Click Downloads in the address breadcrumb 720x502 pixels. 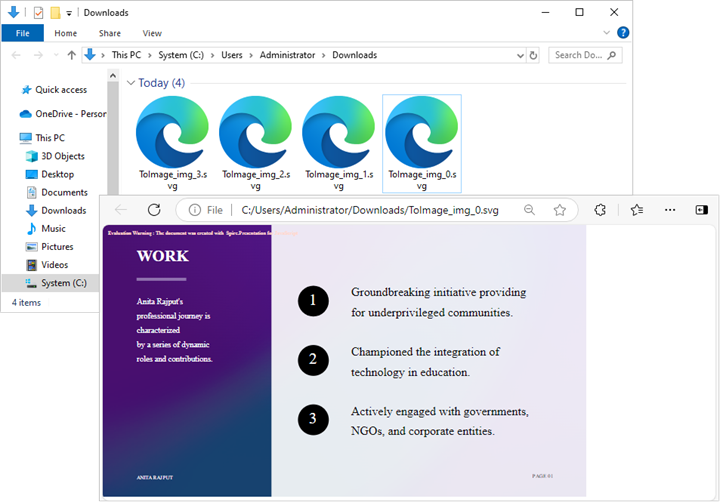354,55
